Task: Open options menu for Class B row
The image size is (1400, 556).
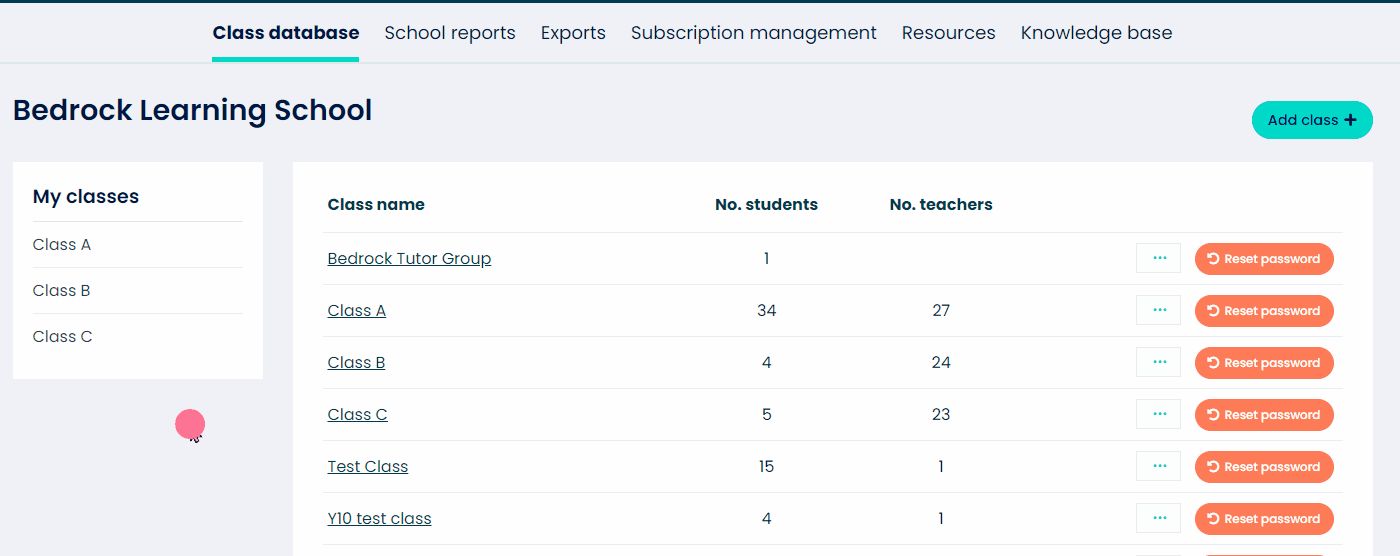Action: click(1158, 362)
